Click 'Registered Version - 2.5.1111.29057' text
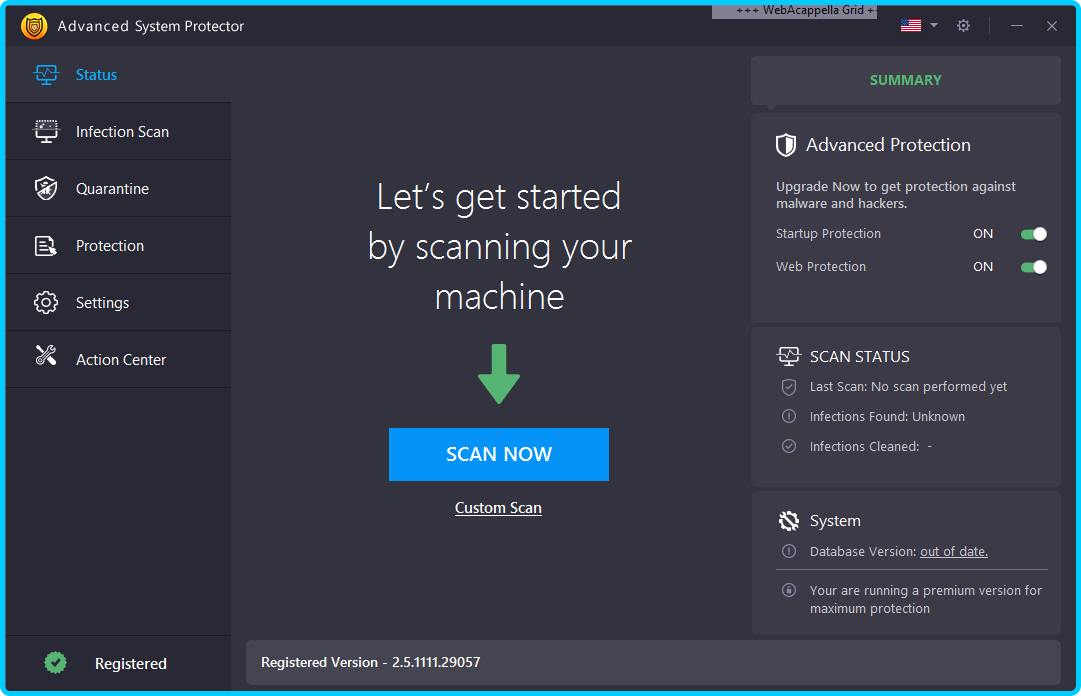Screen dimensions: 1081x696 coord(370,662)
